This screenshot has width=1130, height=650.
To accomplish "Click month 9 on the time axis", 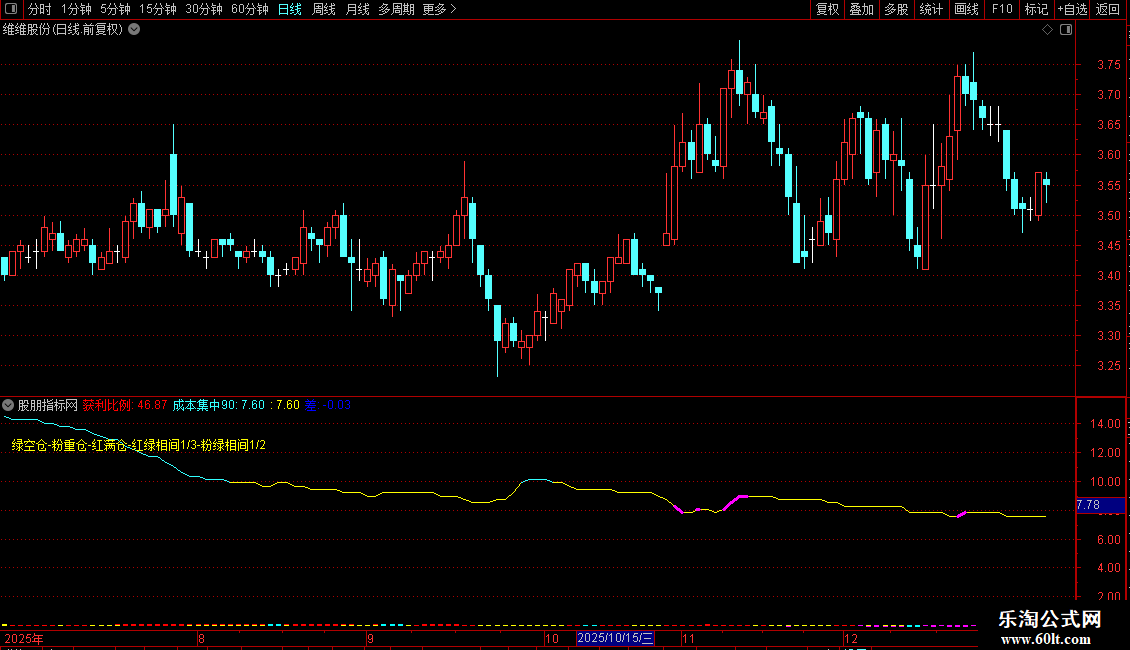I will coord(370,638).
